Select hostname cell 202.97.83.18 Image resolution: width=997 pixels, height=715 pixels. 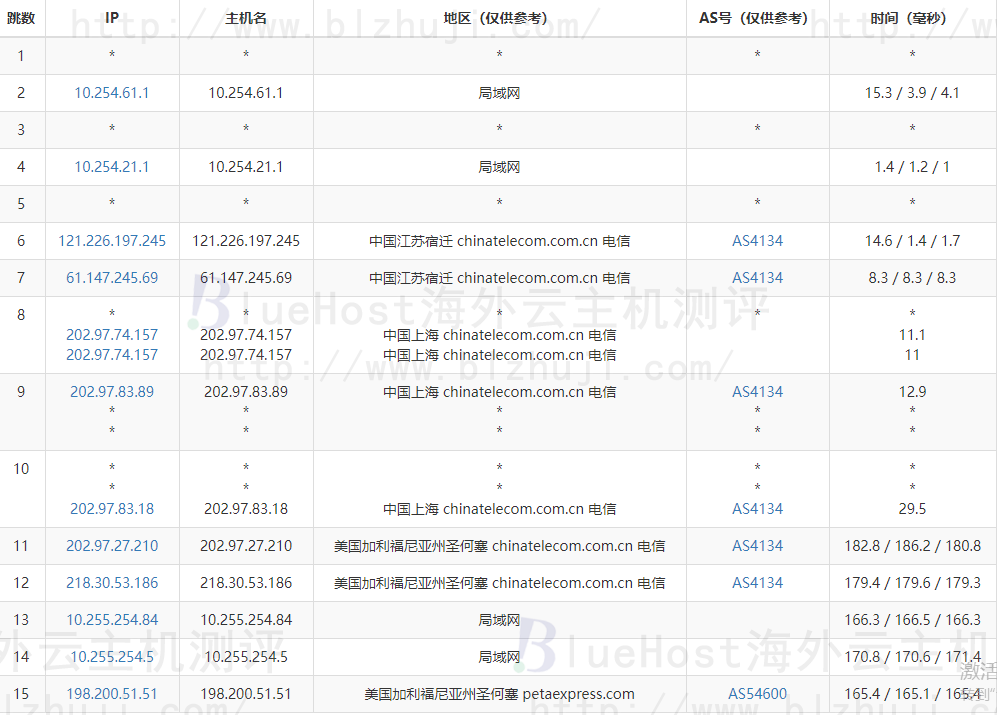pyautogui.click(x=246, y=508)
